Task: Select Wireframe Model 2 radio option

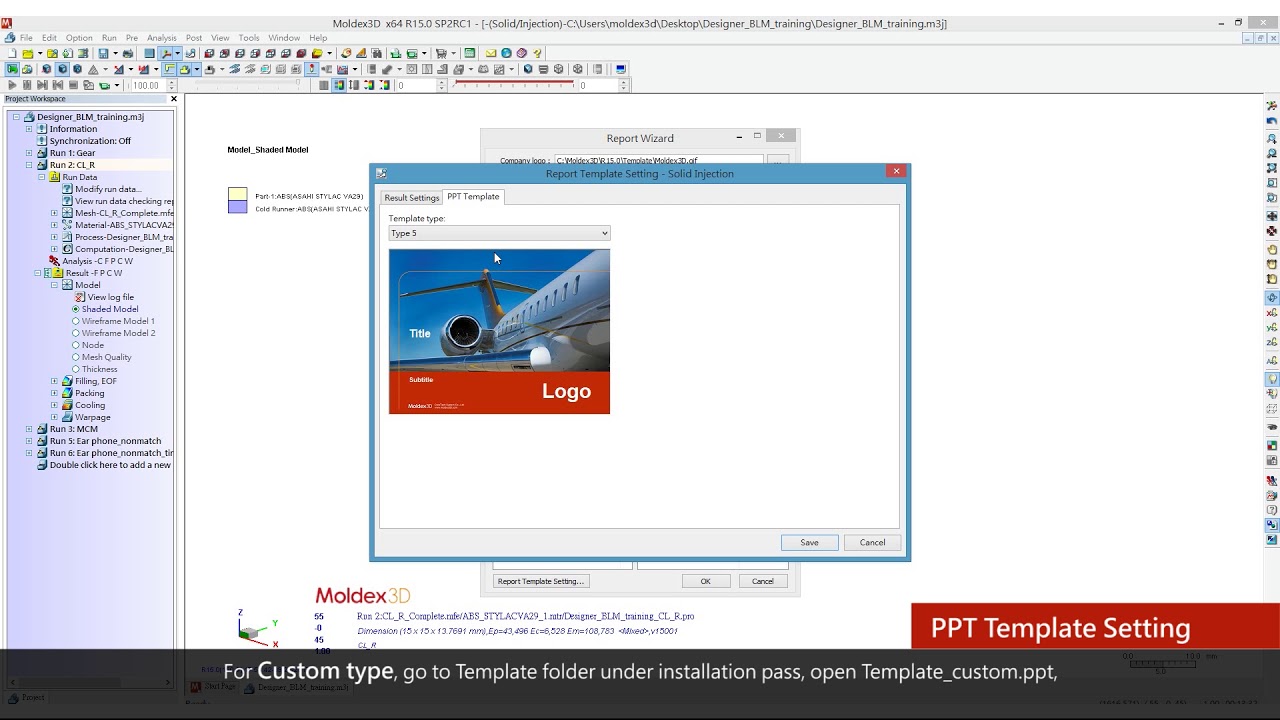Action: 76,333
